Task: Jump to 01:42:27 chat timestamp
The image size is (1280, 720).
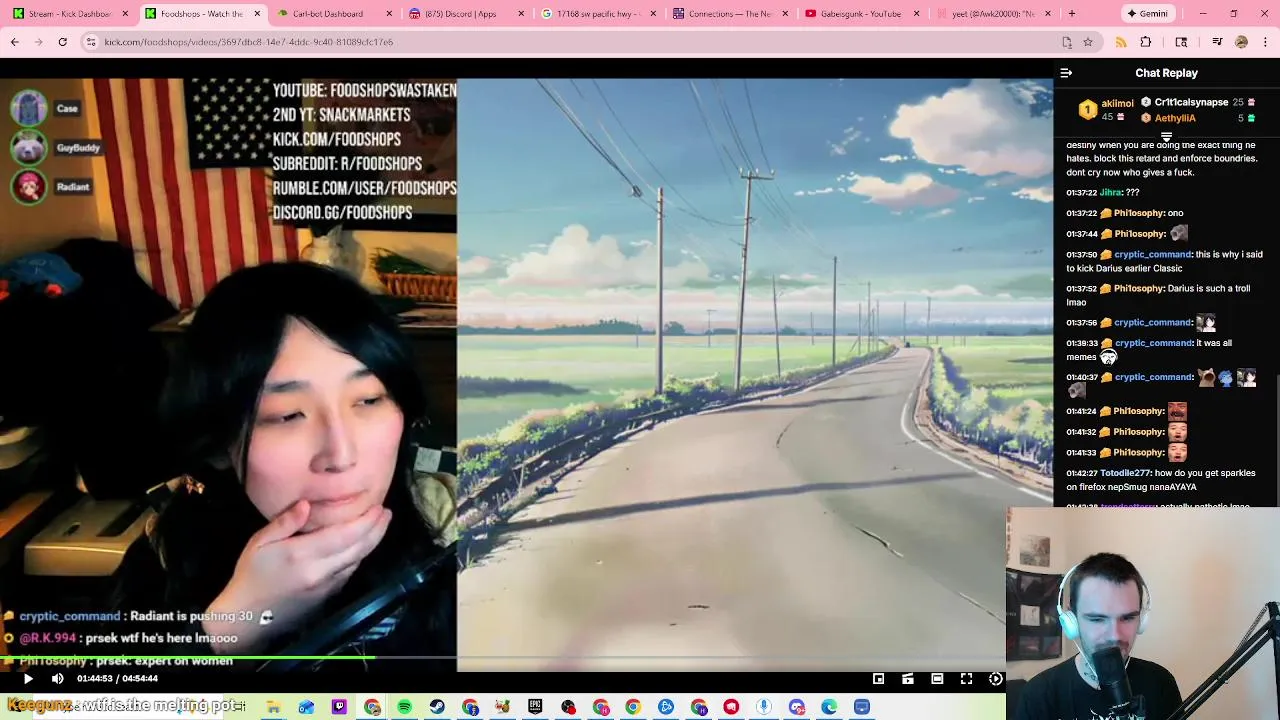Action: point(1082,473)
